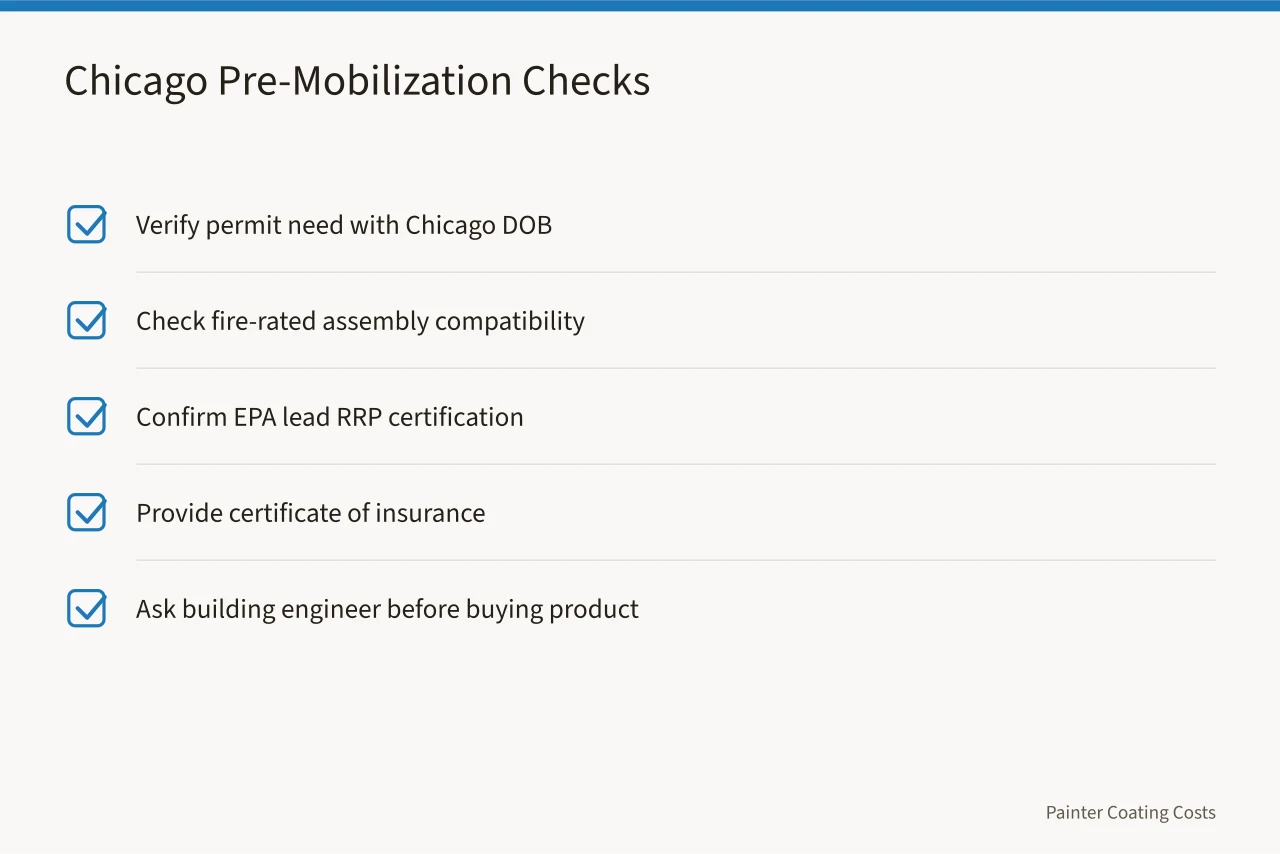Viewport: 1280px width, 854px height.
Task: Select 'Check fire-rated assembly compatibility' text
Action: coord(360,321)
